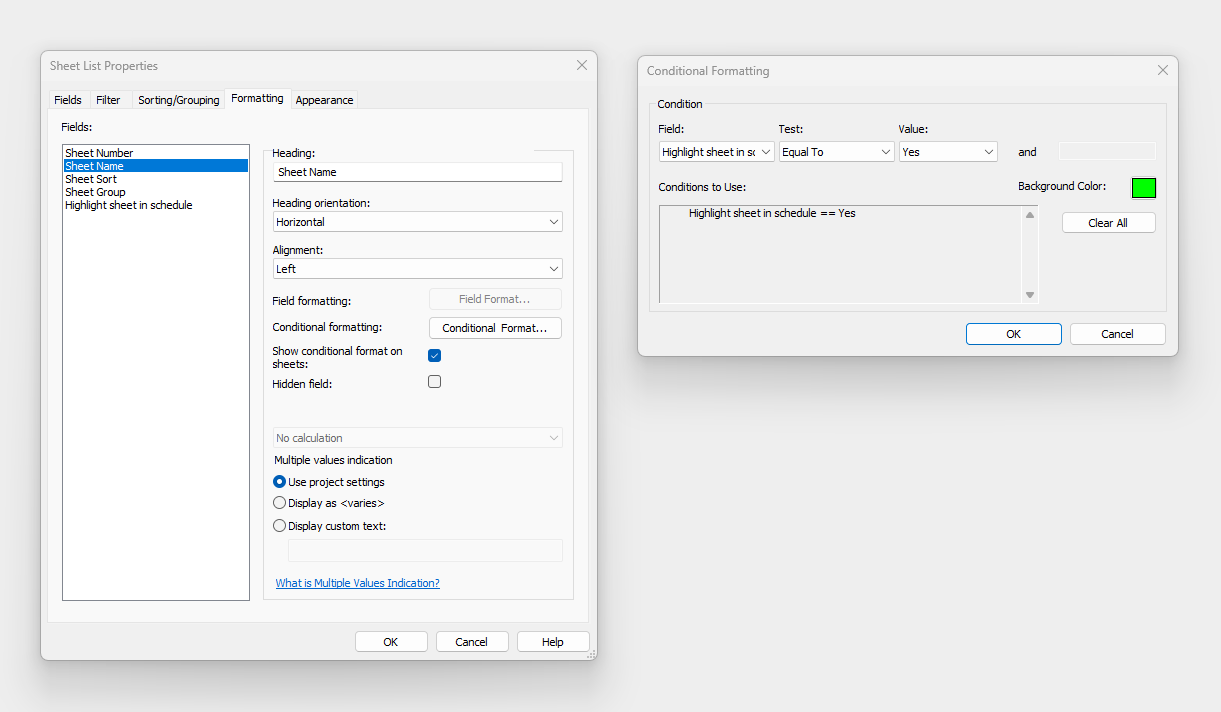This screenshot has height=712, width=1221.
Task: Select Highlight sheet in schedule field
Action: pos(155,205)
